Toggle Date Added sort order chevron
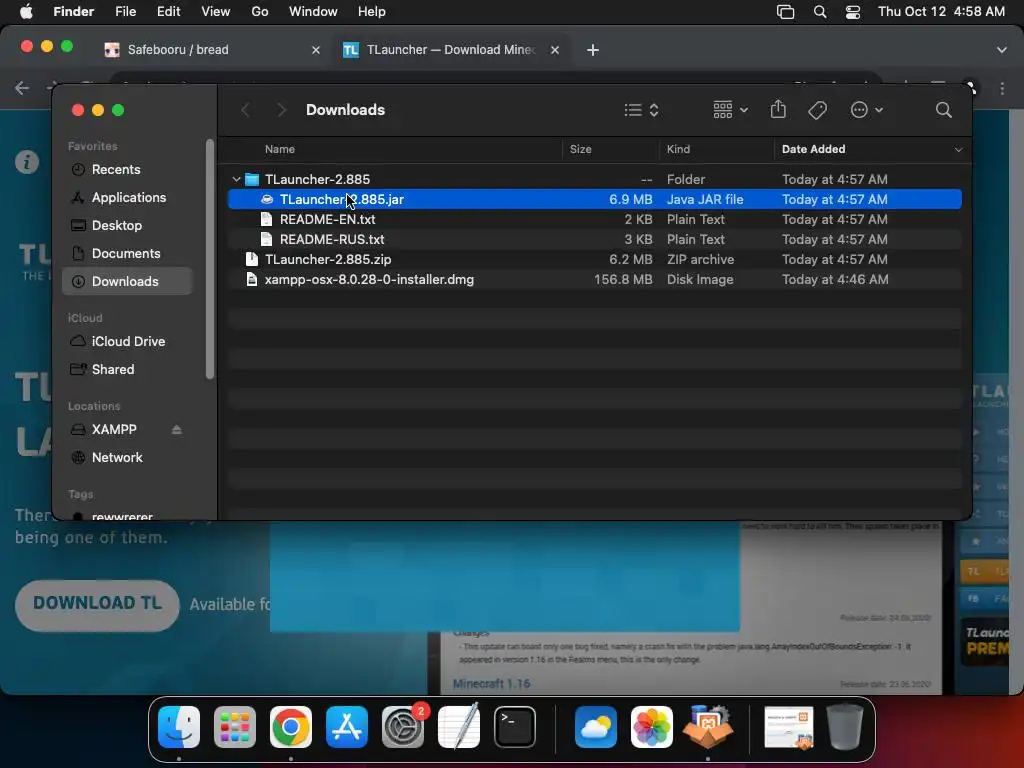 (x=958, y=150)
